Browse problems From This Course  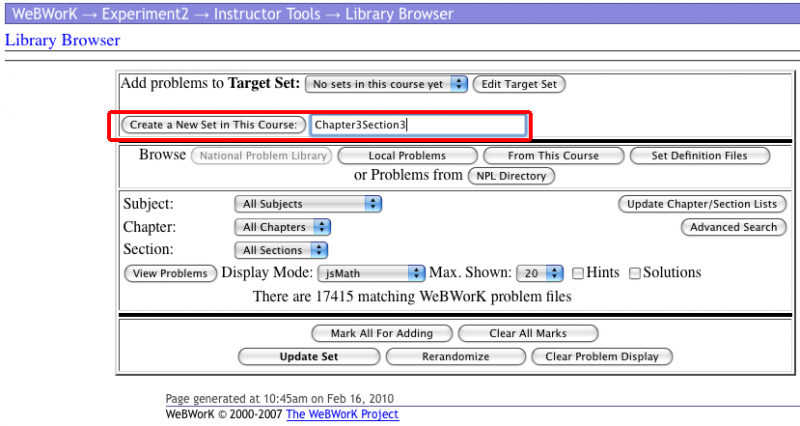pyautogui.click(x=553, y=156)
